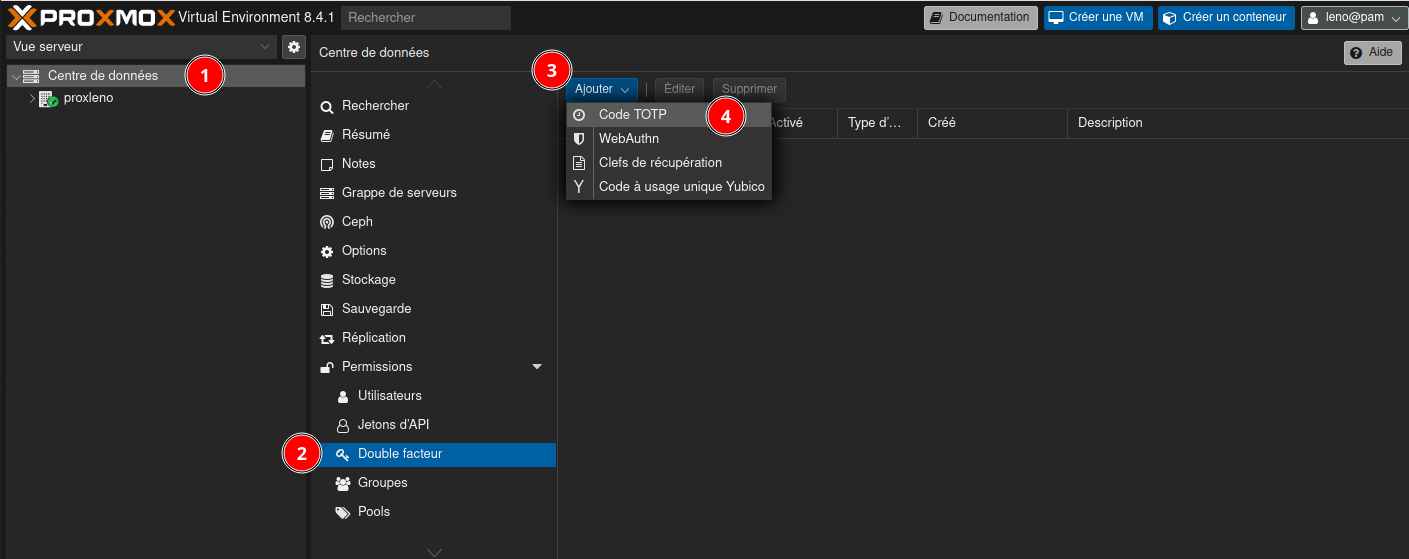
Task: Click the Sauvegarde floppy disk icon
Action: pyautogui.click(x=327, y=309)
